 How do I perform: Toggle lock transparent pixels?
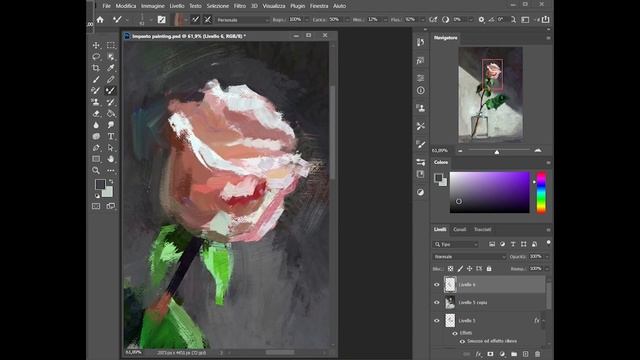click(x=450, y=269)
